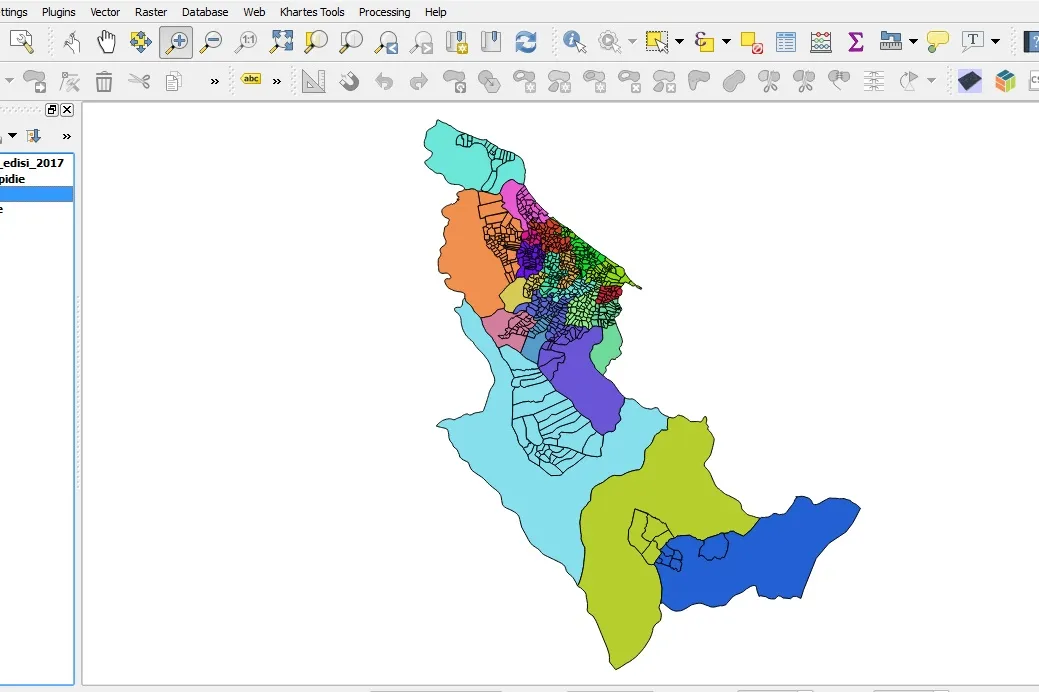Expand Select by Expression dropdown arrow
The height and width of the screenshot is (692, 1039).
(x=726, y=42)
